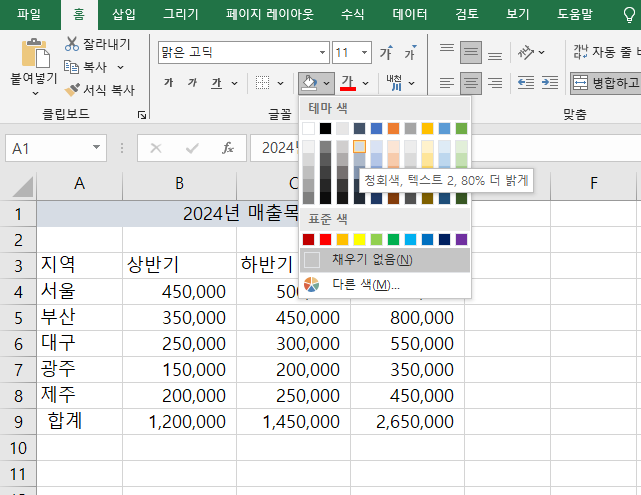Switch to the 도움말 (Help) tab
The image size is (641, 495).
(575, 15)
